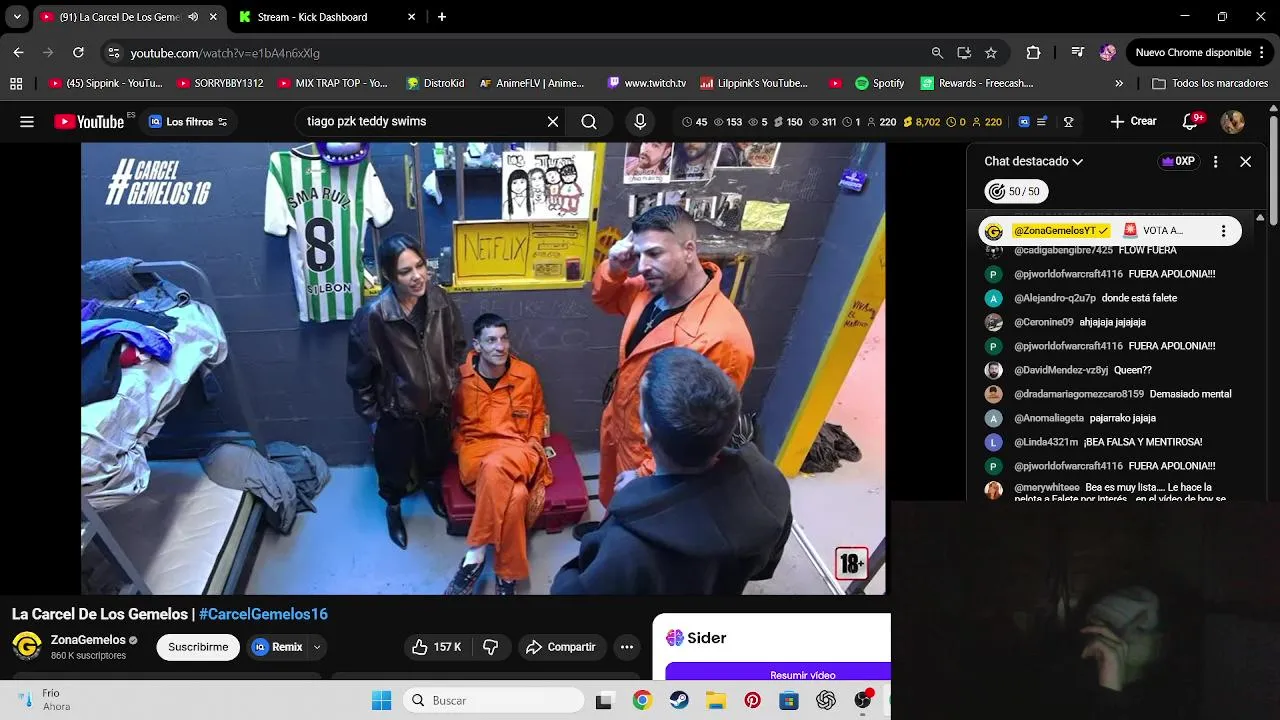1280x720 pixels.
Task: Open the Crear upload menu
Action: click(1133, 122)
